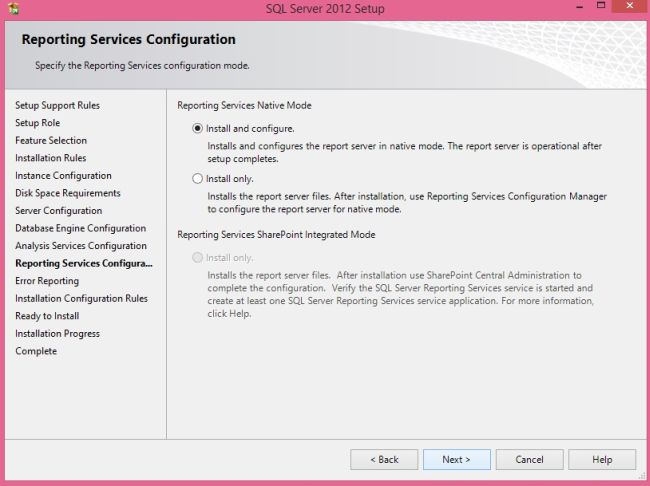650x486 pixels.
Task: Close the SQL Server 2012 Setup window
Action: coord(629,6)
